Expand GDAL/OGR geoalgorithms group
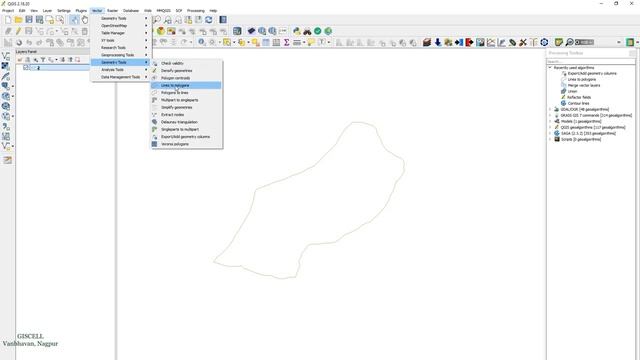Image resolution: width=640 pixels, height=360 pixels. [x=550, y=109]
